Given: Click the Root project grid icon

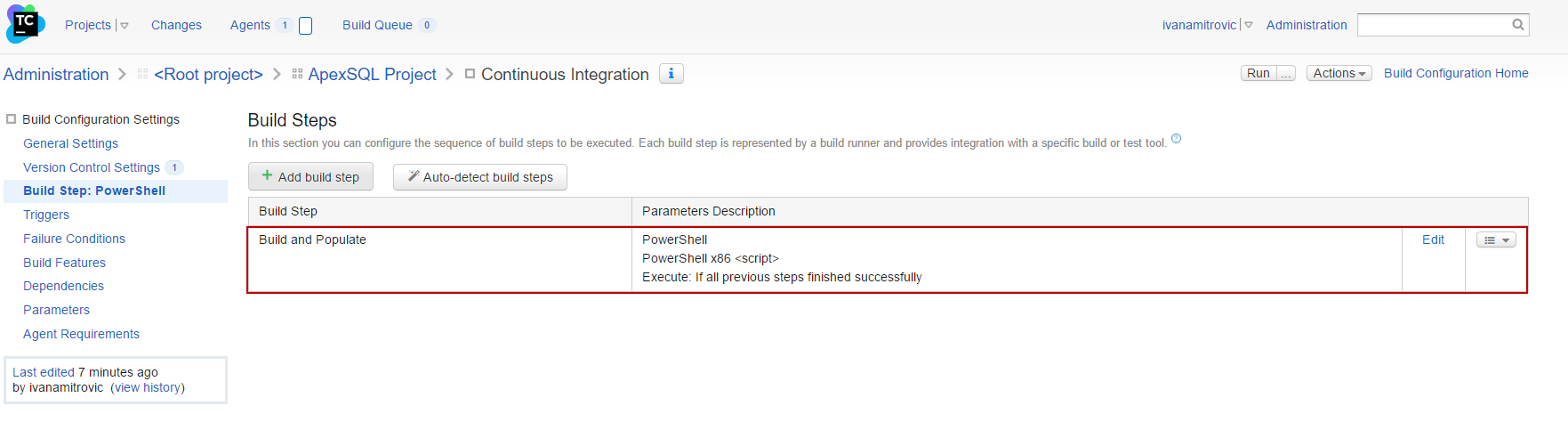Looking at the screenshot, I should tap(142, 74).
